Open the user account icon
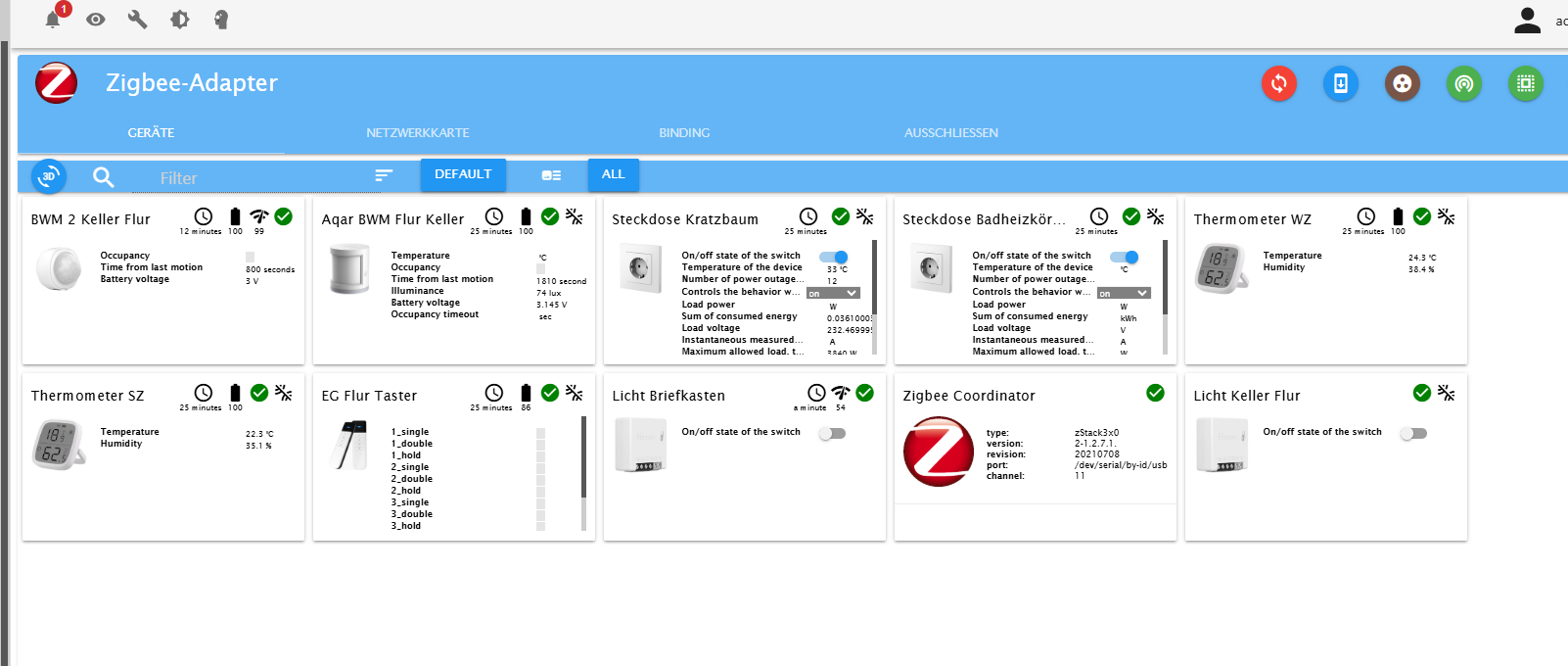1568x666 pixels. 1527,20
